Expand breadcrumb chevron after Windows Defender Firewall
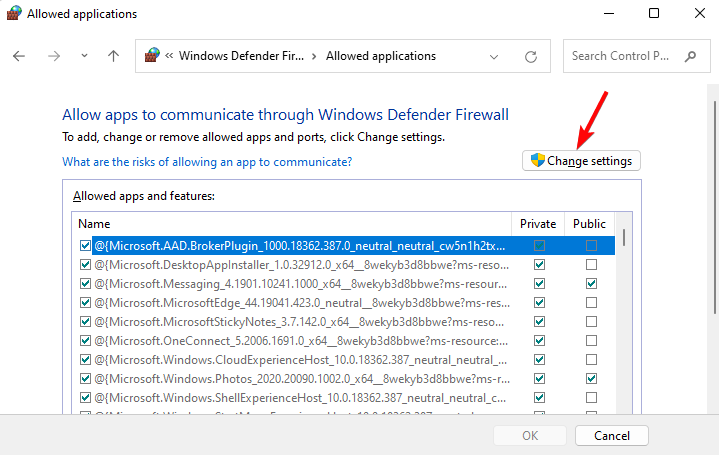719x455 pixels. point(314,56)
